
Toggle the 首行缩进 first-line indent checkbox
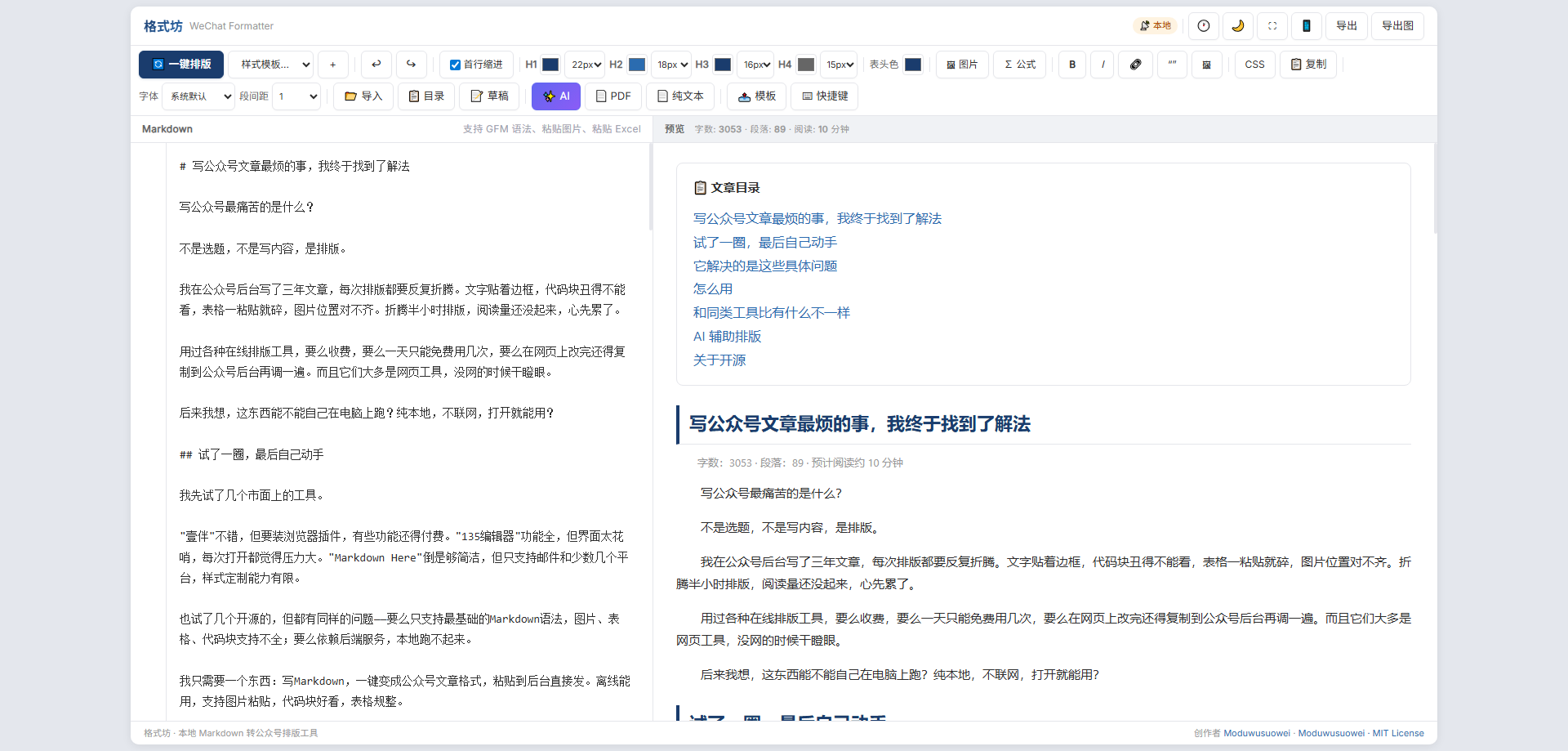click(455, 65)
